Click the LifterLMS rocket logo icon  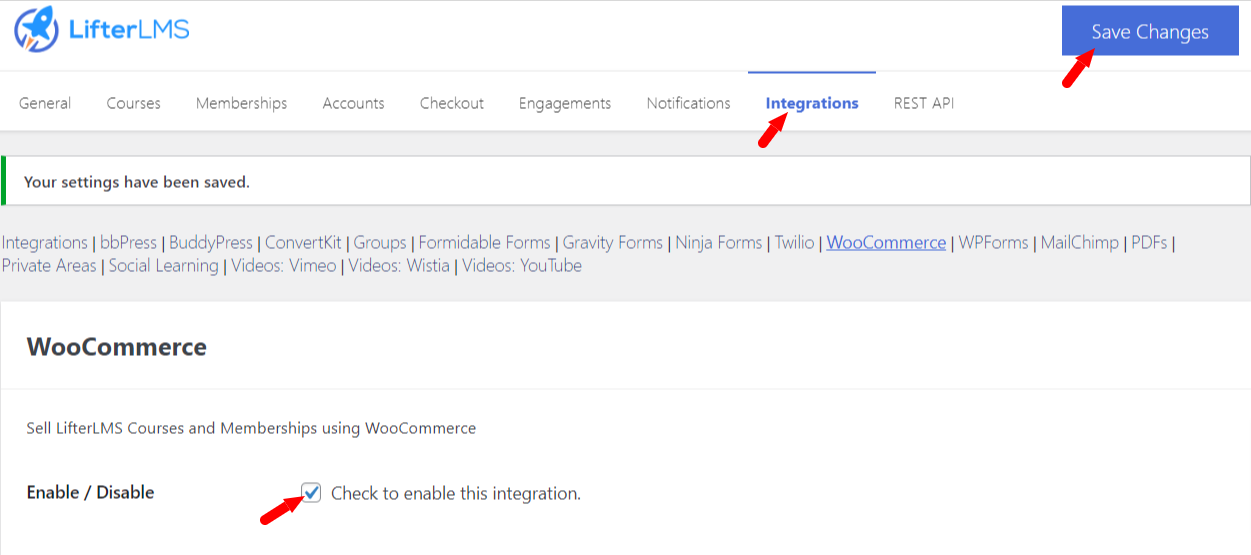[36, 29]
